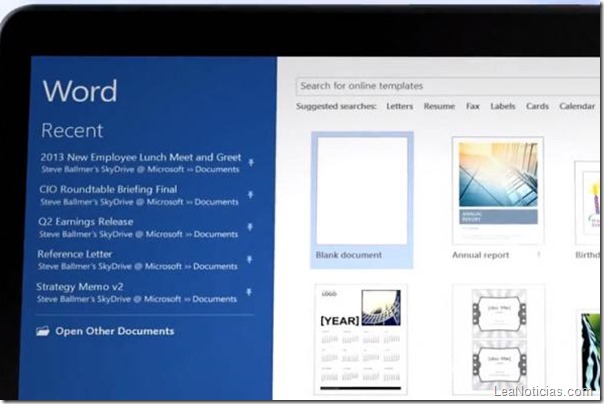This screenshot has width=604, height=404.
Task: Pin Reference Letter to recent list
Action: [x=250, y=260]
